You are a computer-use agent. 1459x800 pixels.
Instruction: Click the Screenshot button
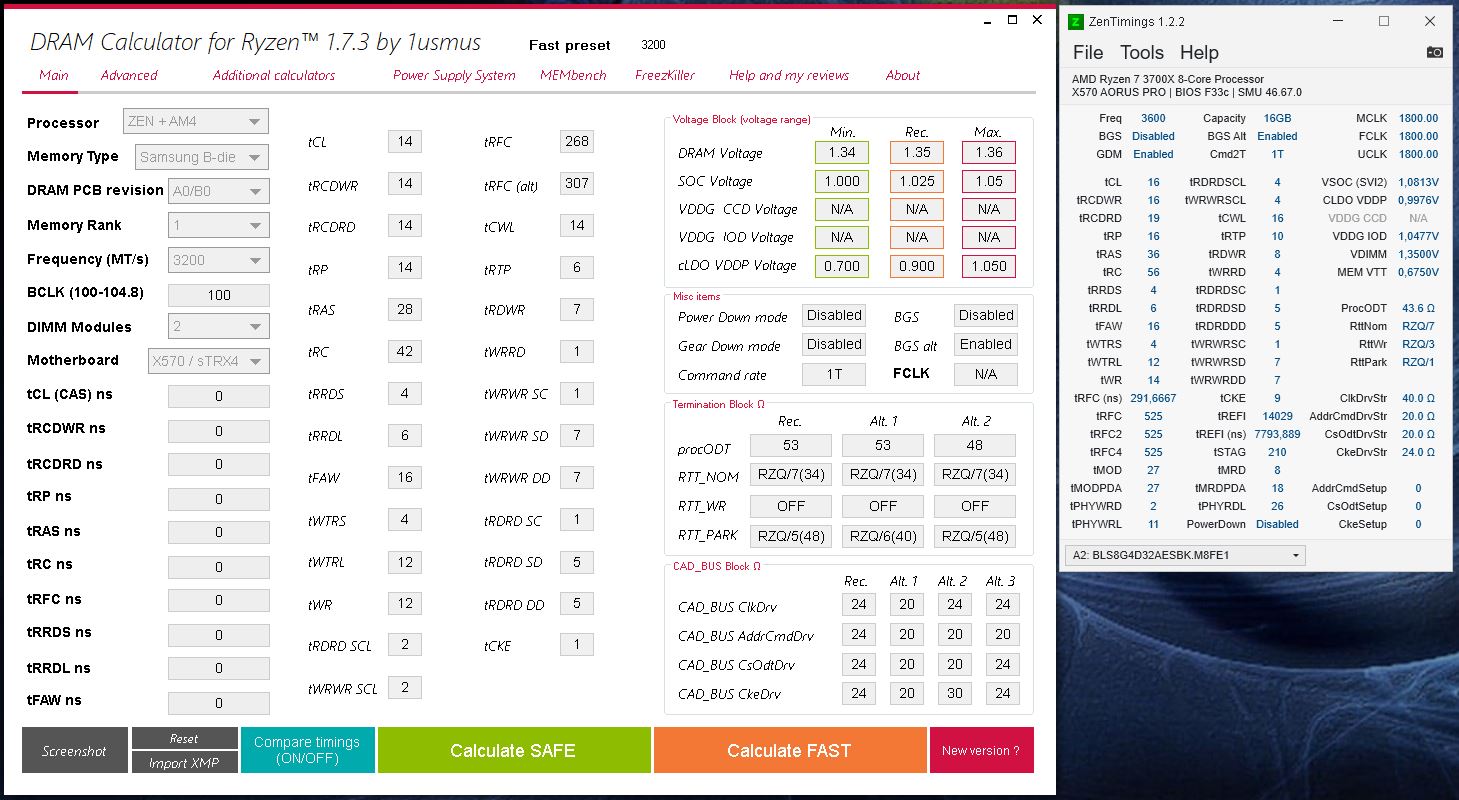[x=74, y=751]
